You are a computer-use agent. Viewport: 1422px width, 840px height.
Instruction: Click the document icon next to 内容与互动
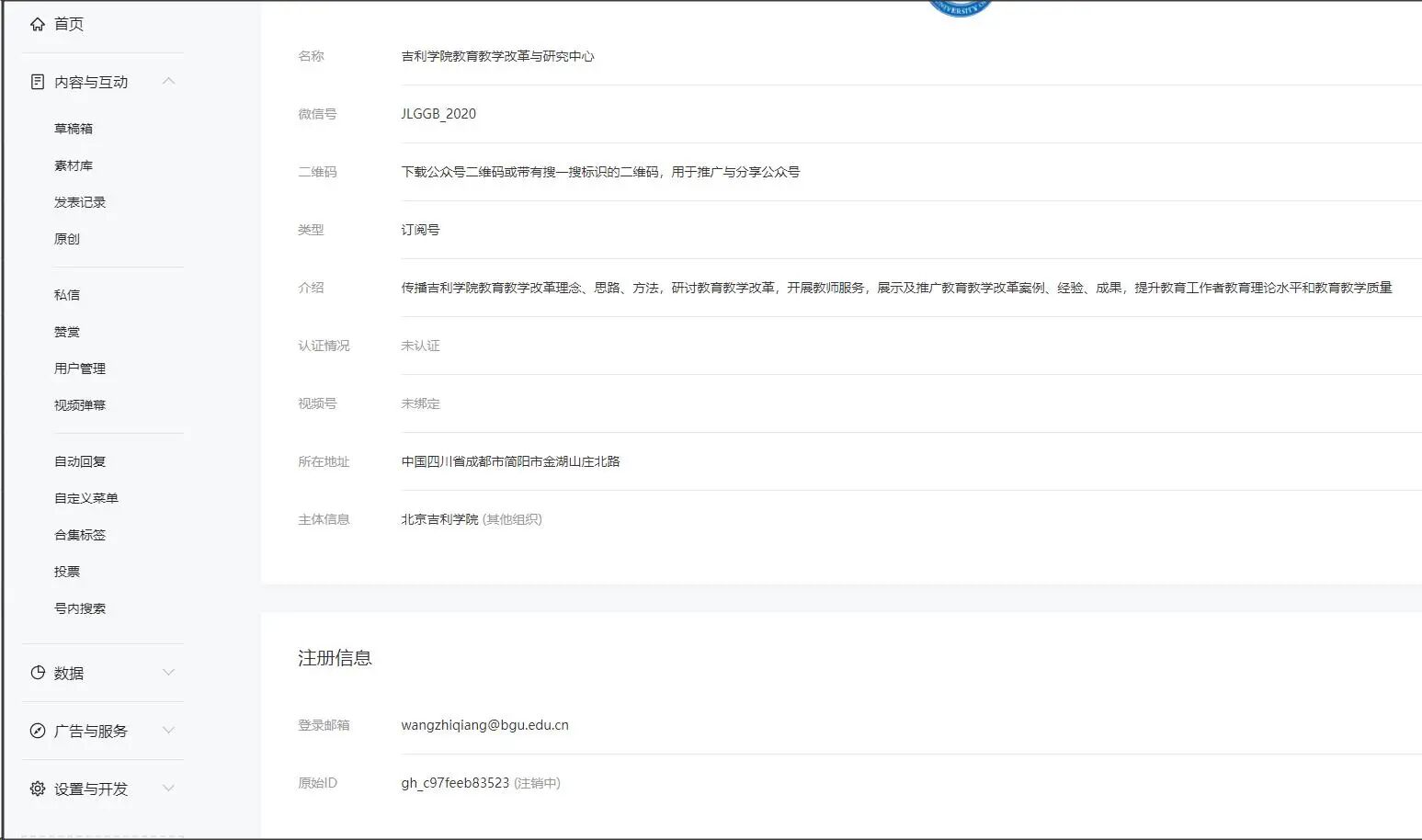38,82
